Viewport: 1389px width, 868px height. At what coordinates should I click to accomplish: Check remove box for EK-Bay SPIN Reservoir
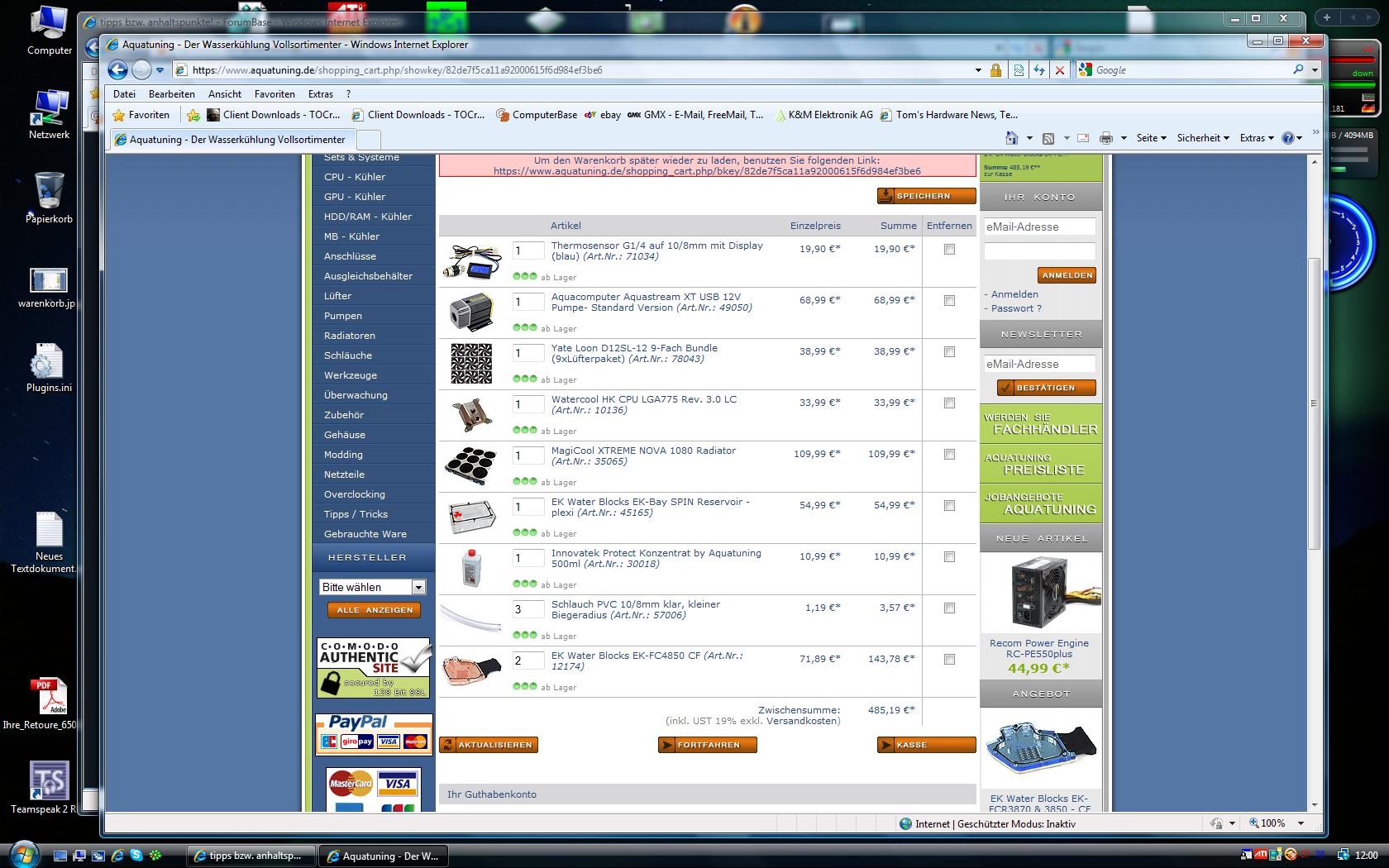[x=949, y=505]
